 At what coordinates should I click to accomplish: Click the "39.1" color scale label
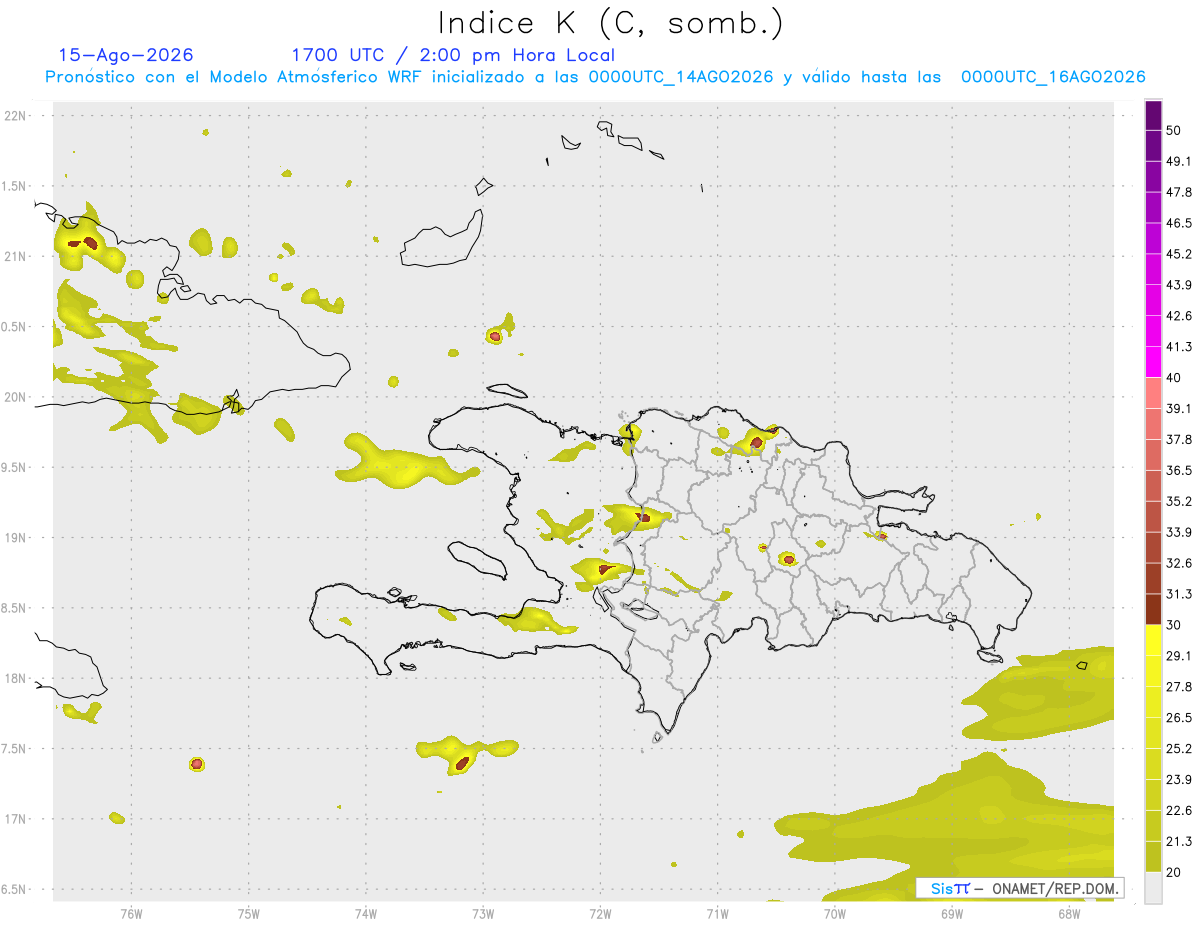[1179, 409]
